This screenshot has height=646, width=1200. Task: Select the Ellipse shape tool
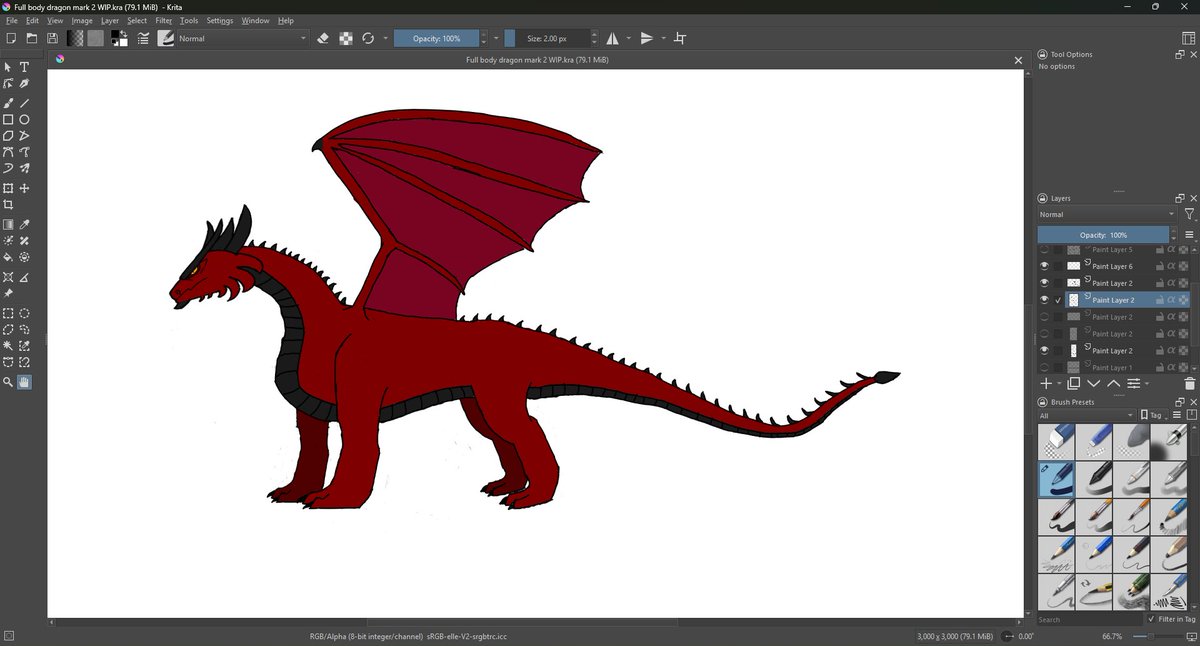25,119
